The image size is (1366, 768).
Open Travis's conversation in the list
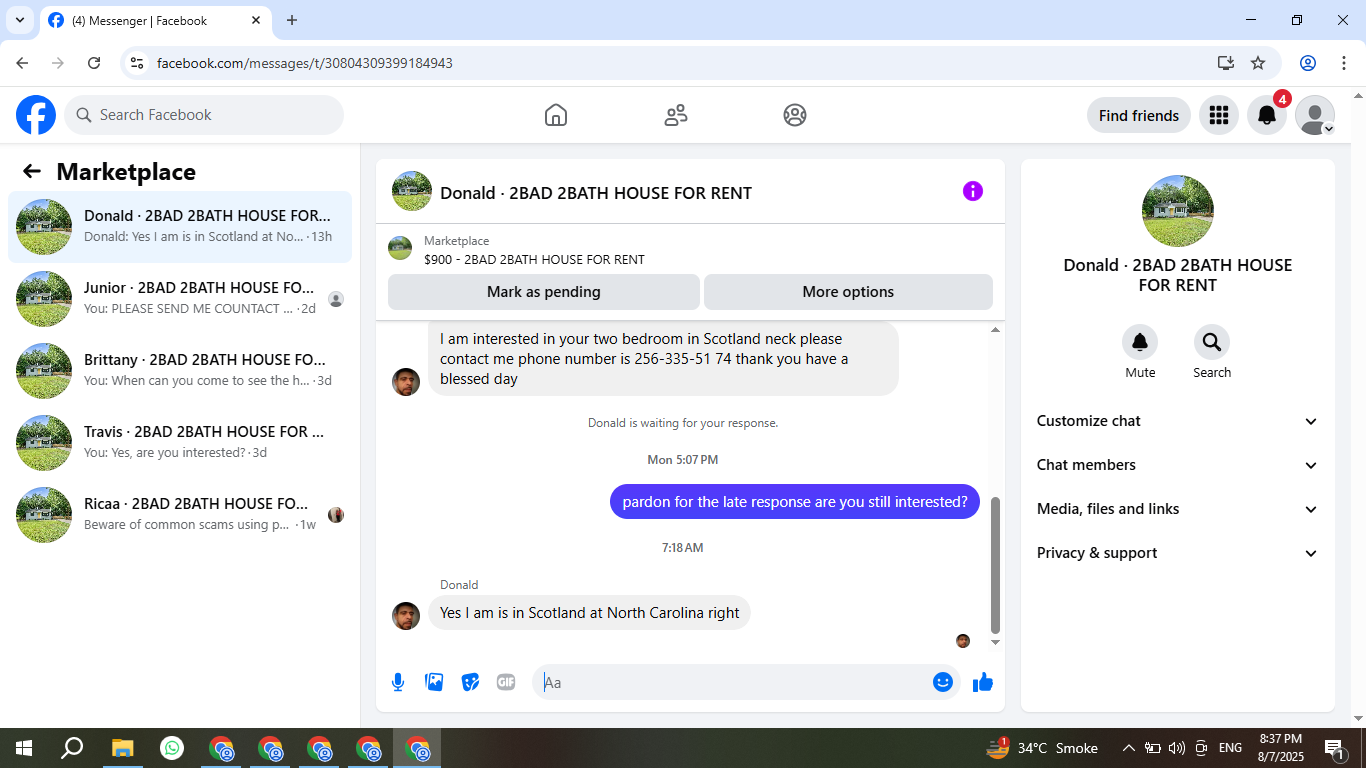(x=180, y=443)
